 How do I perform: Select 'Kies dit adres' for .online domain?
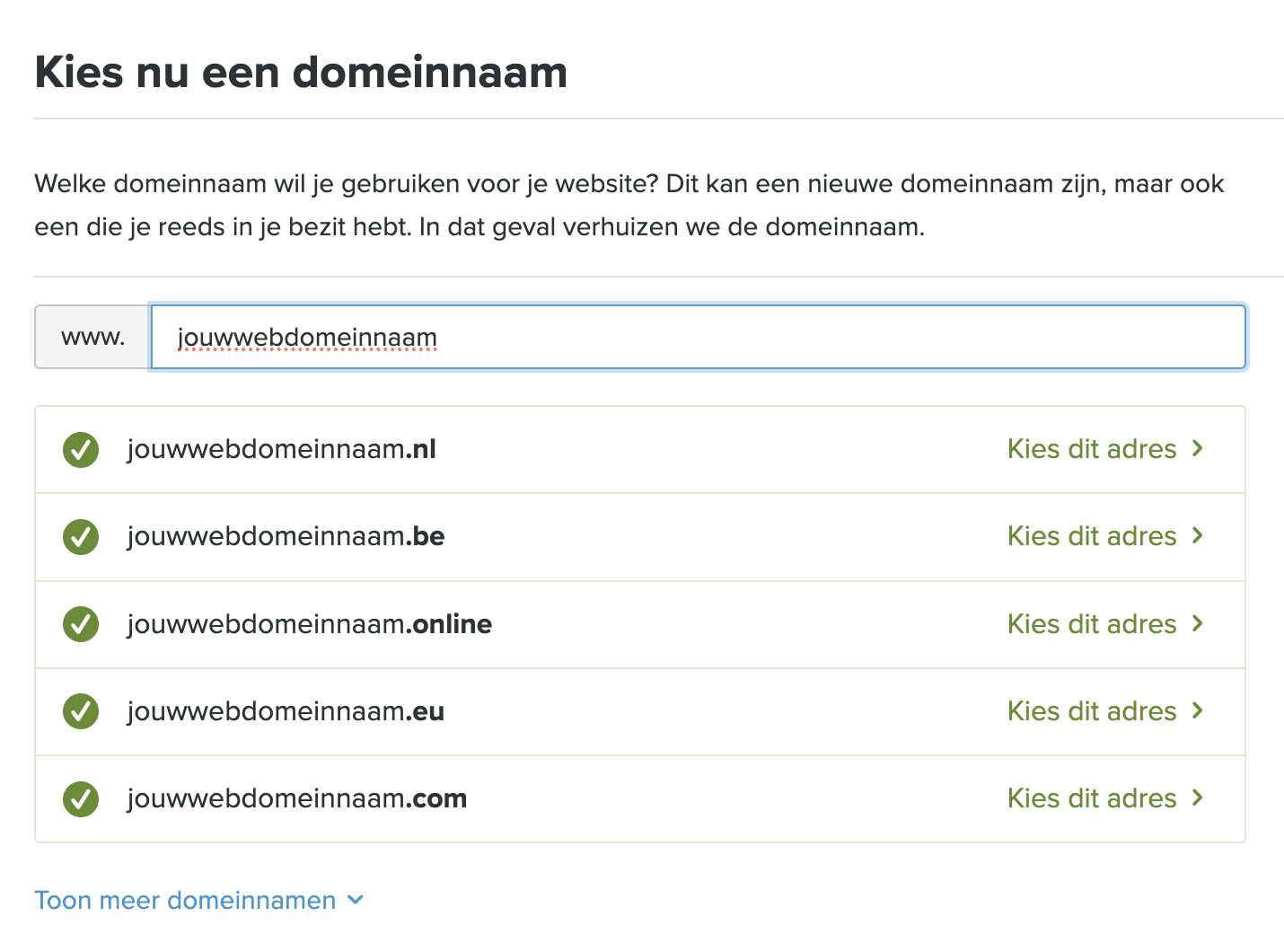click(1092, 624)
